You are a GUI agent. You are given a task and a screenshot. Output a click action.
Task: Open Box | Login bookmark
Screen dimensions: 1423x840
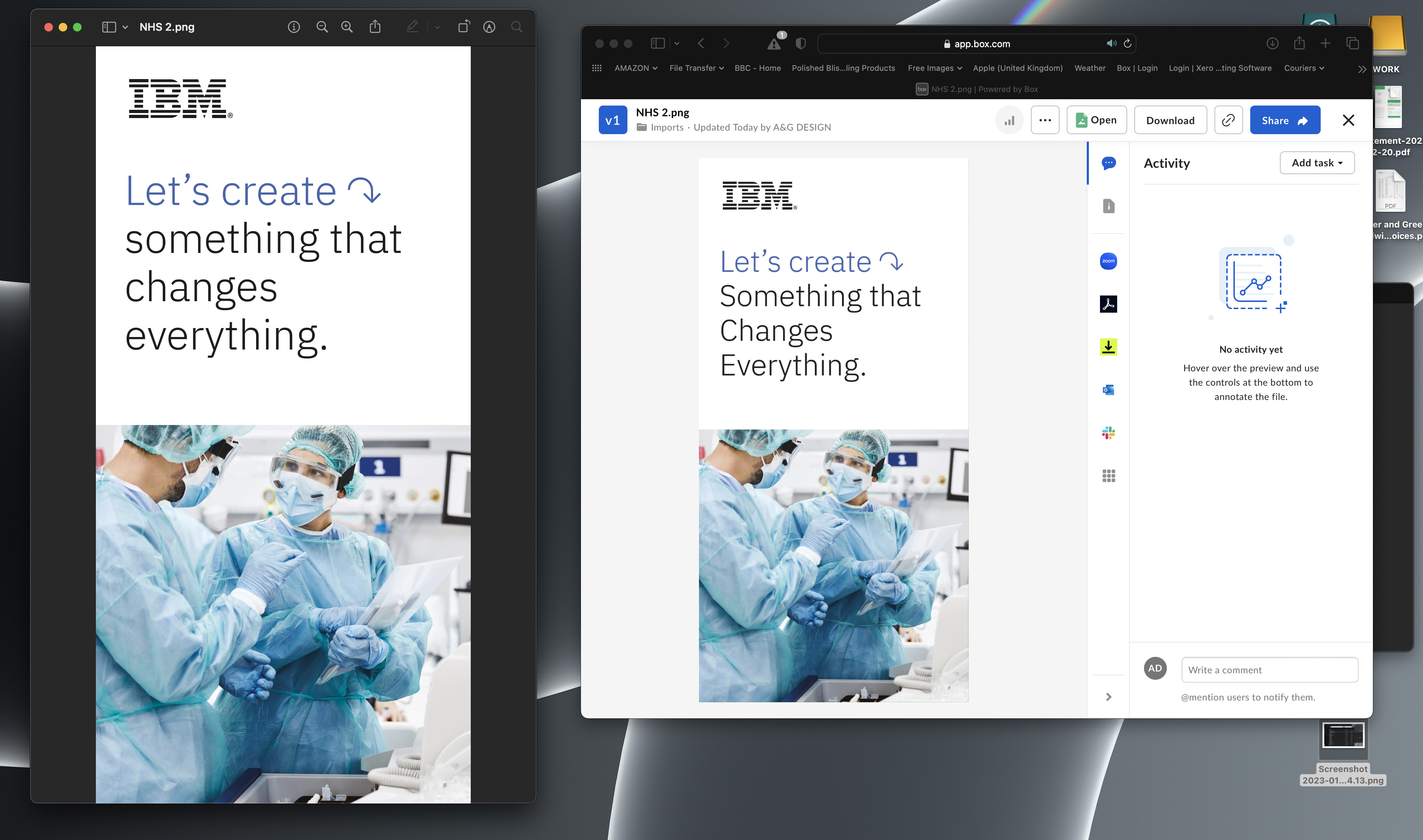[x=1137, y=68]
